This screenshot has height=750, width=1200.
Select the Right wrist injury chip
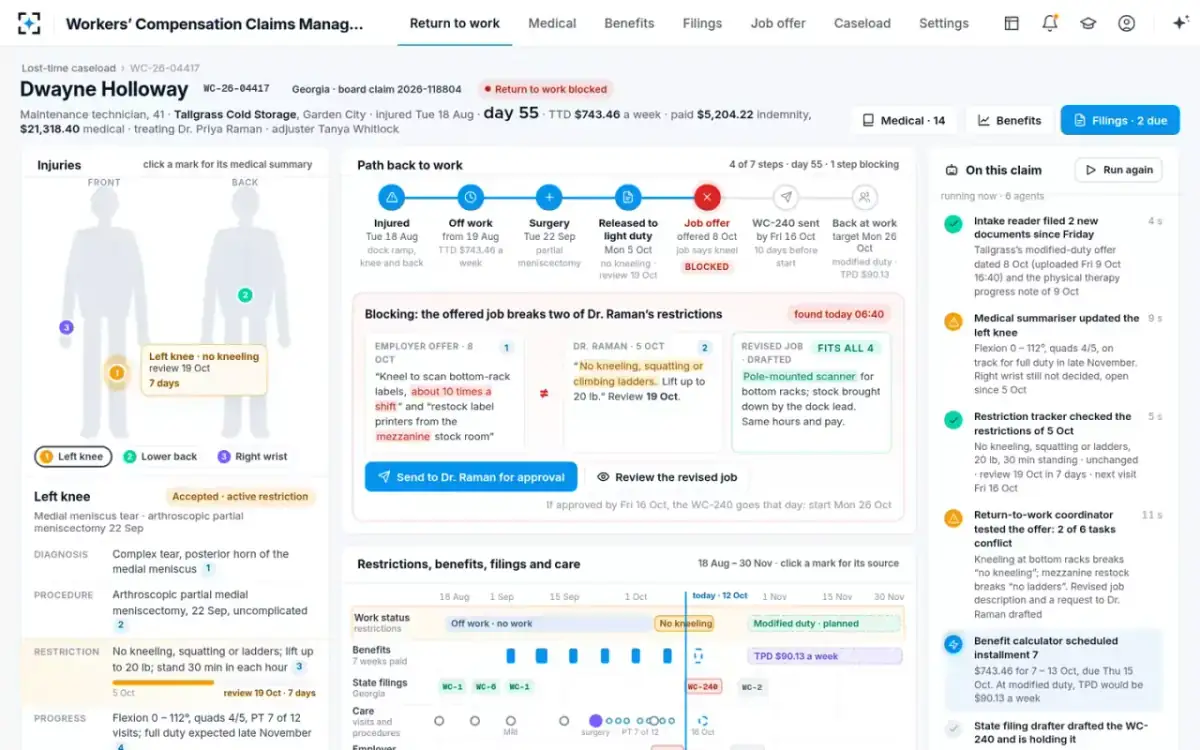click(x=253, y=457)
